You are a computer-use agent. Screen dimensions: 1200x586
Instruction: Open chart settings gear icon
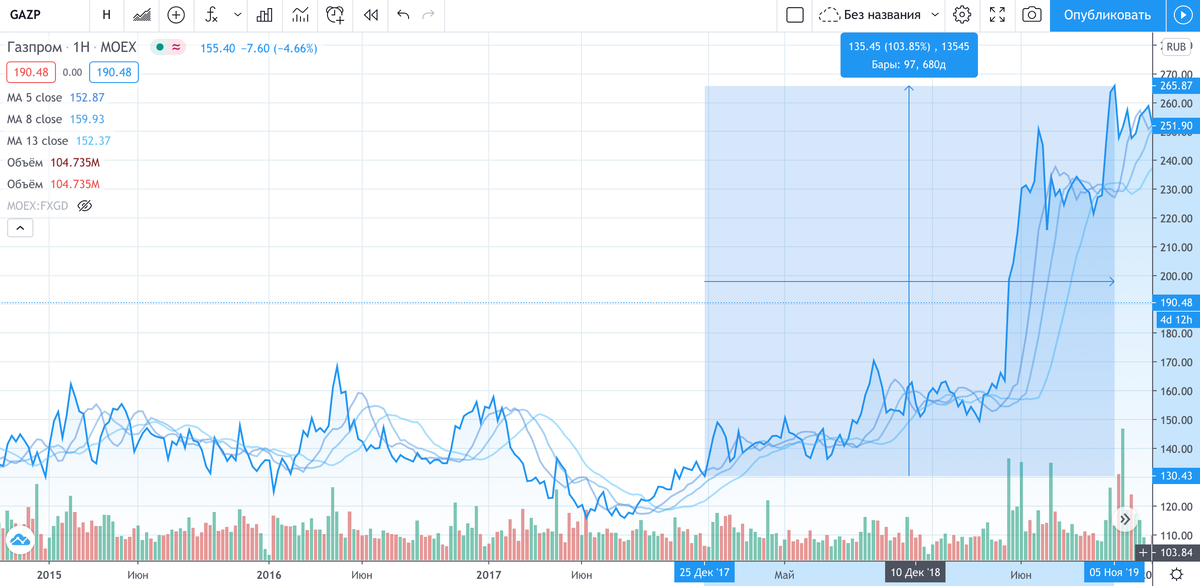[962, 15]
